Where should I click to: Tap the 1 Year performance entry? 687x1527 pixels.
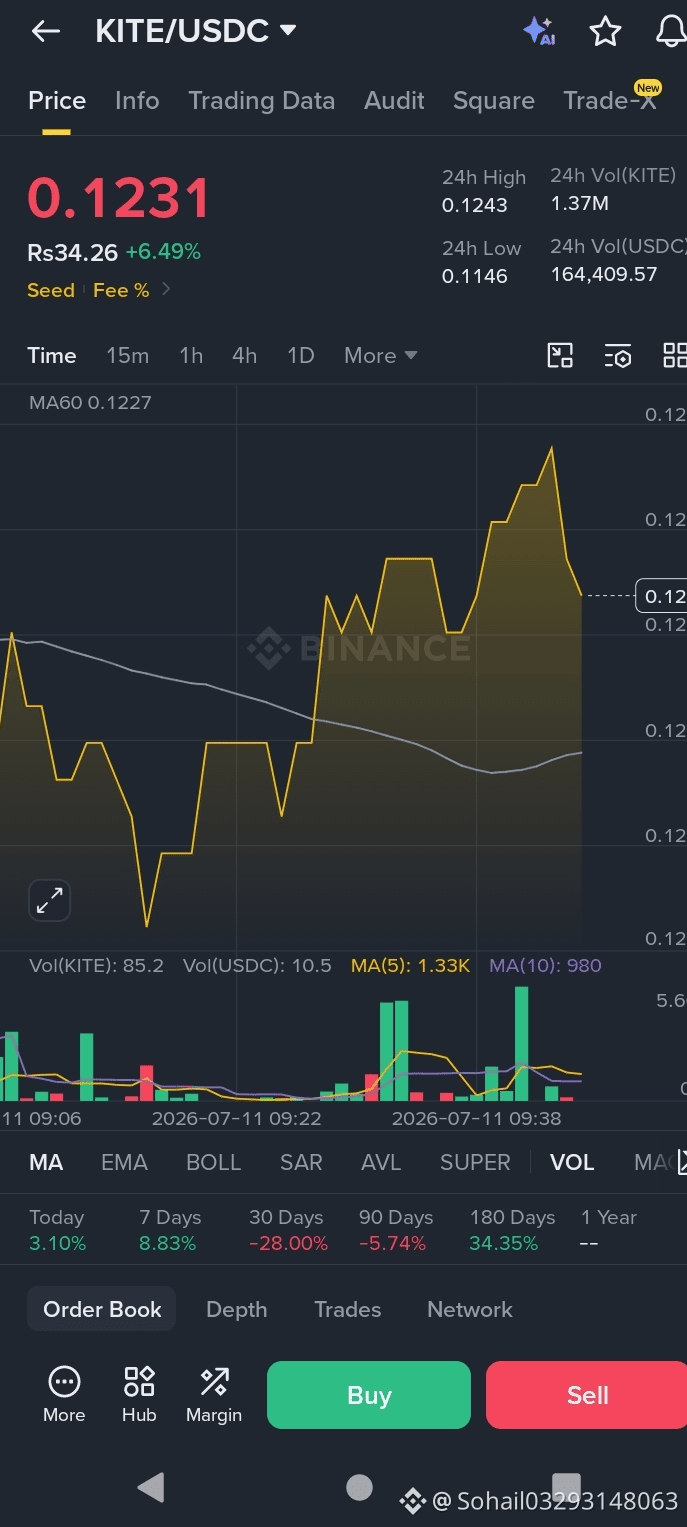[609, 1230]
